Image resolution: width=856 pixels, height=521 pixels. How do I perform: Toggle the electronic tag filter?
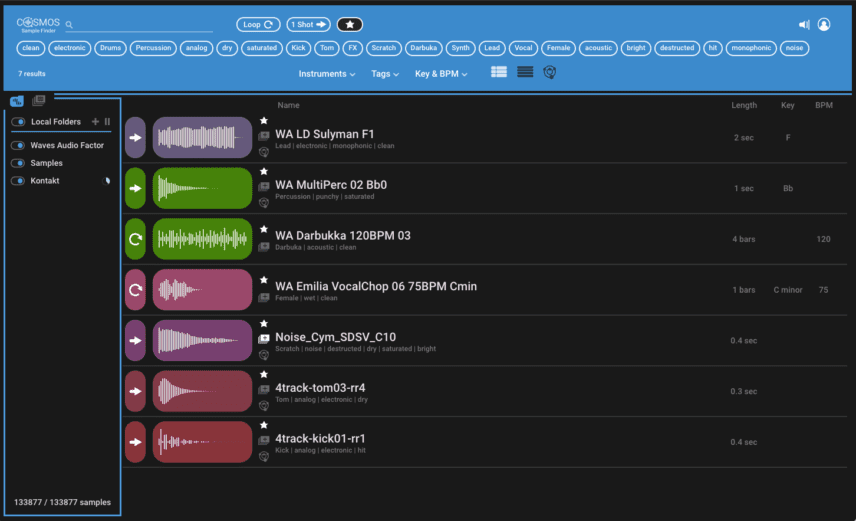click(x=70, y=48)
